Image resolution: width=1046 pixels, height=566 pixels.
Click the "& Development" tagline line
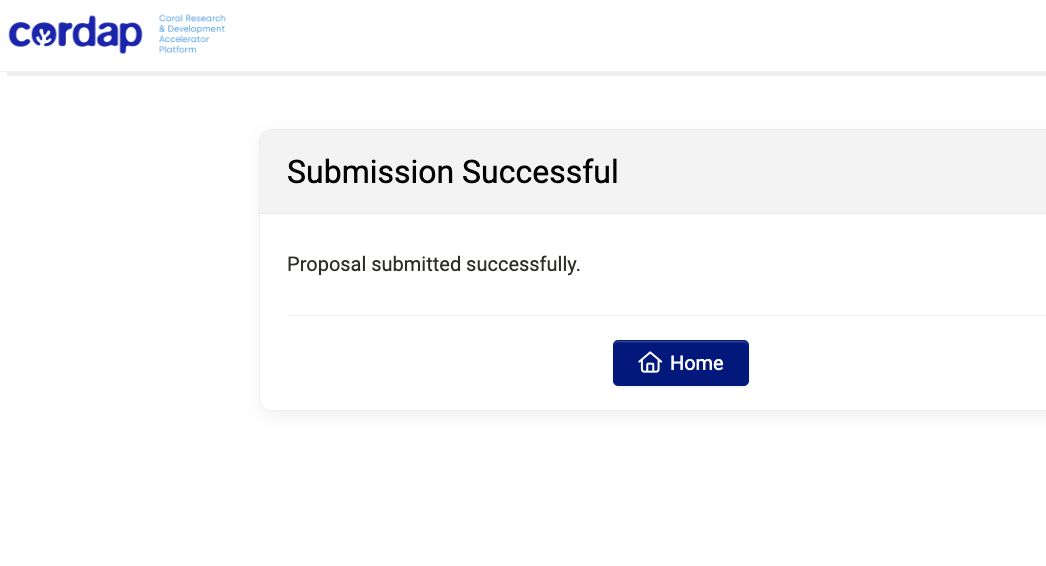[192, 29]
